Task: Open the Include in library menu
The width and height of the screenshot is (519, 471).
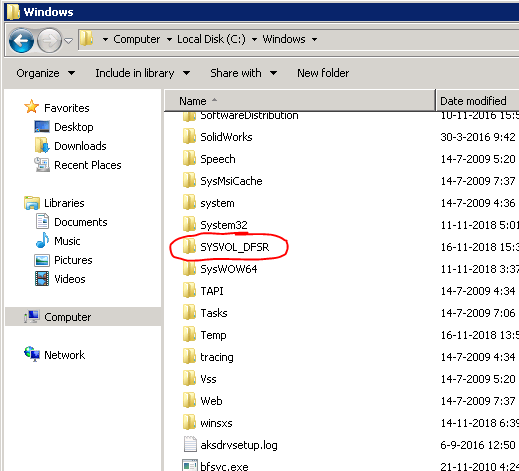Action: (x=143, y=73)
